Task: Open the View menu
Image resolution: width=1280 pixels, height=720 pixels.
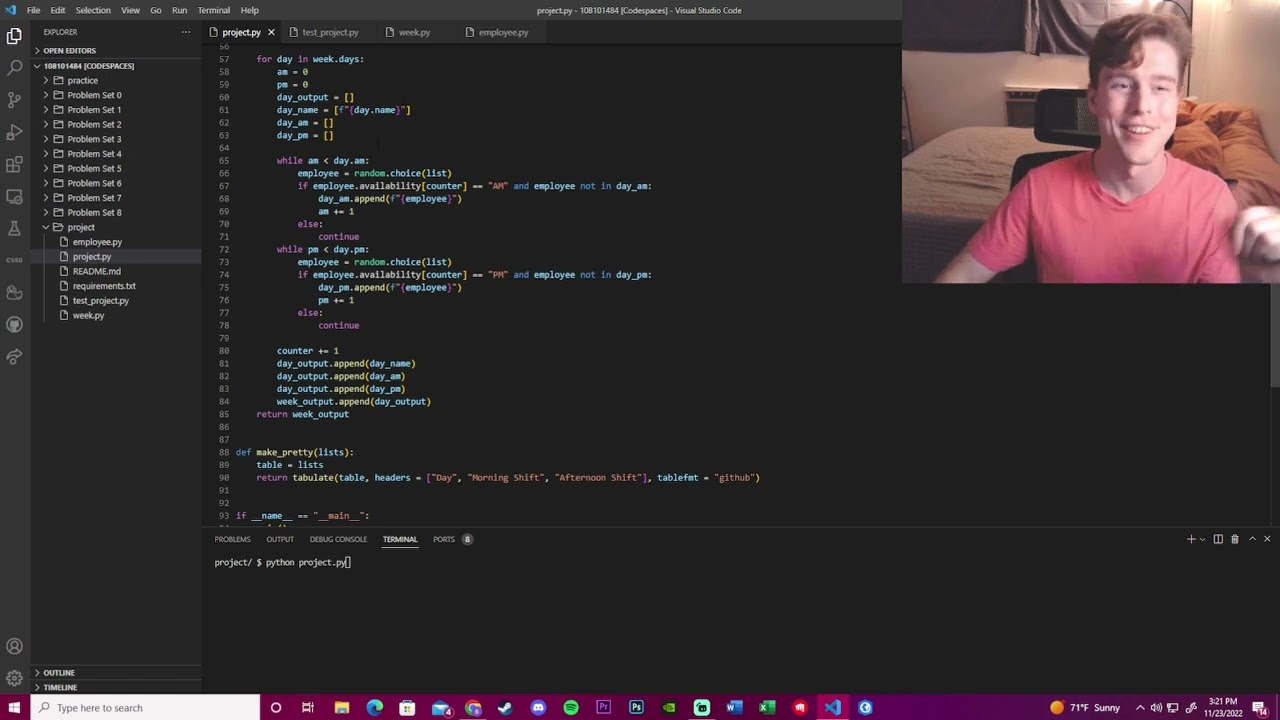Action: (x=130, y=10)
